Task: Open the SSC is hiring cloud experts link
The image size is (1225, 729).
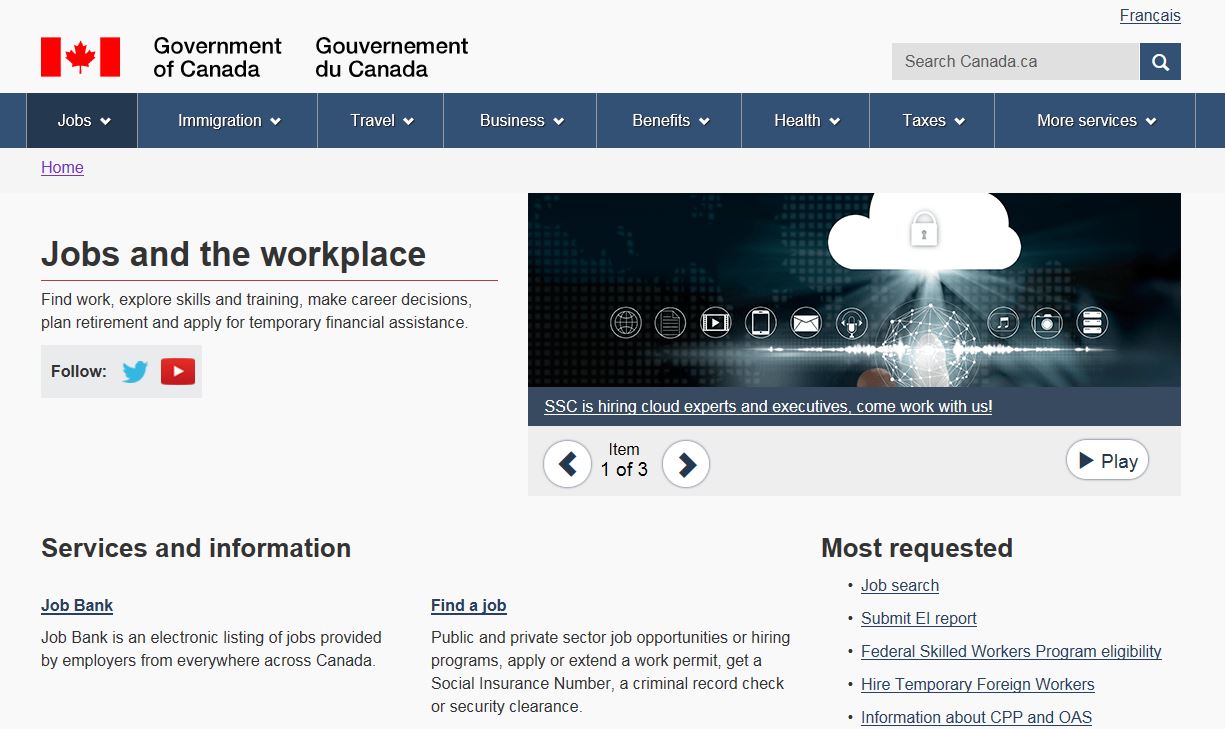Action: 768,406
